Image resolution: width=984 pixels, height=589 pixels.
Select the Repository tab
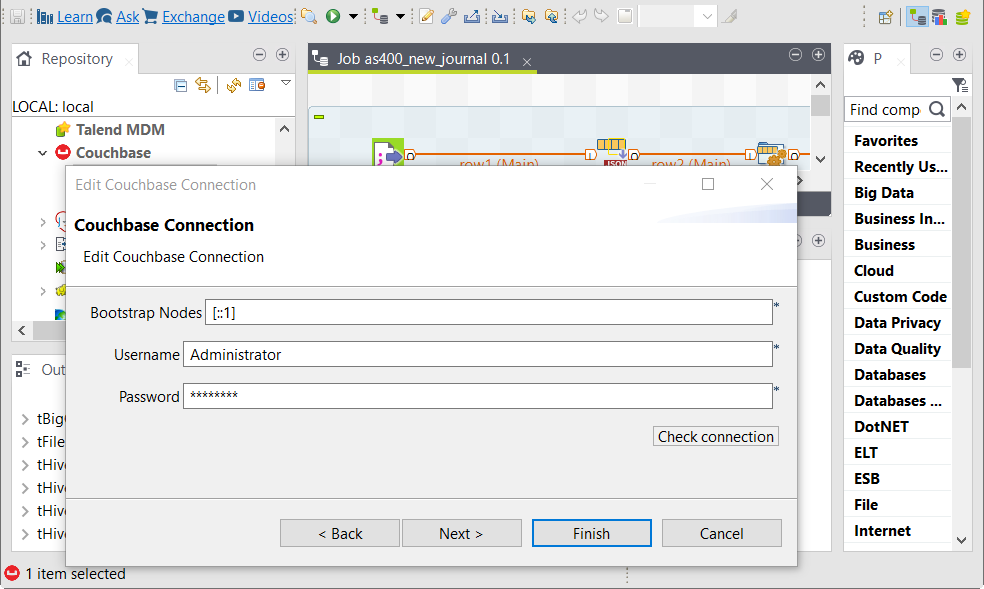tap(75, 58)
